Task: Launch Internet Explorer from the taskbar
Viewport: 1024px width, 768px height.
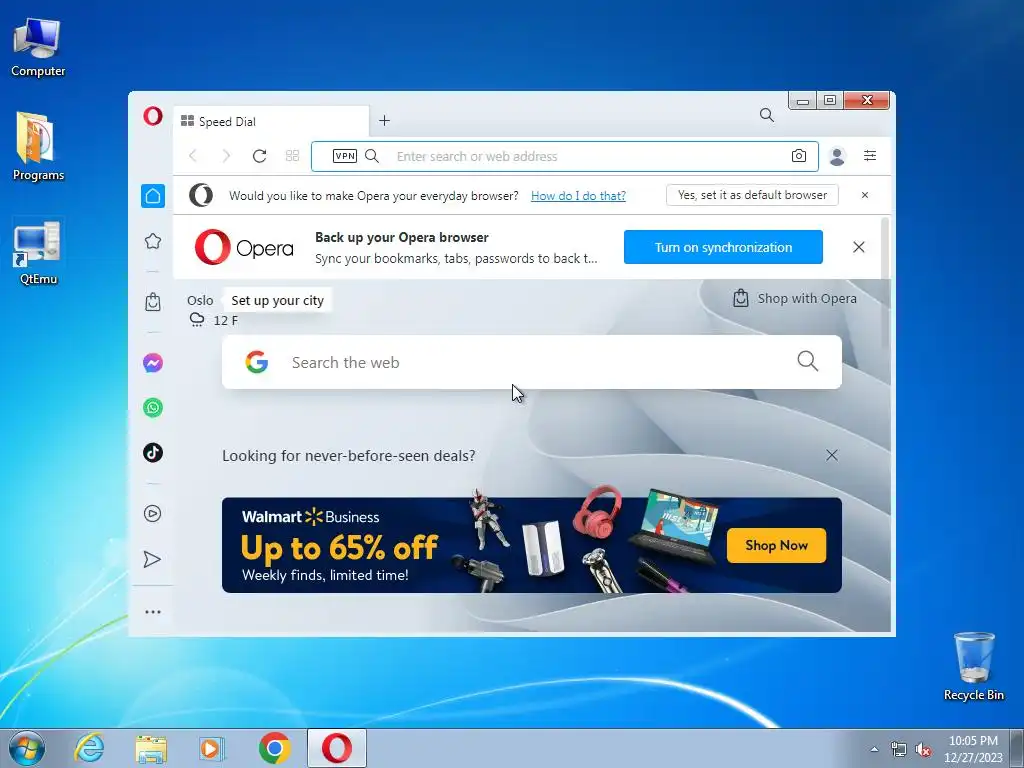Action: pyautogui.click(x=88, y=748)
